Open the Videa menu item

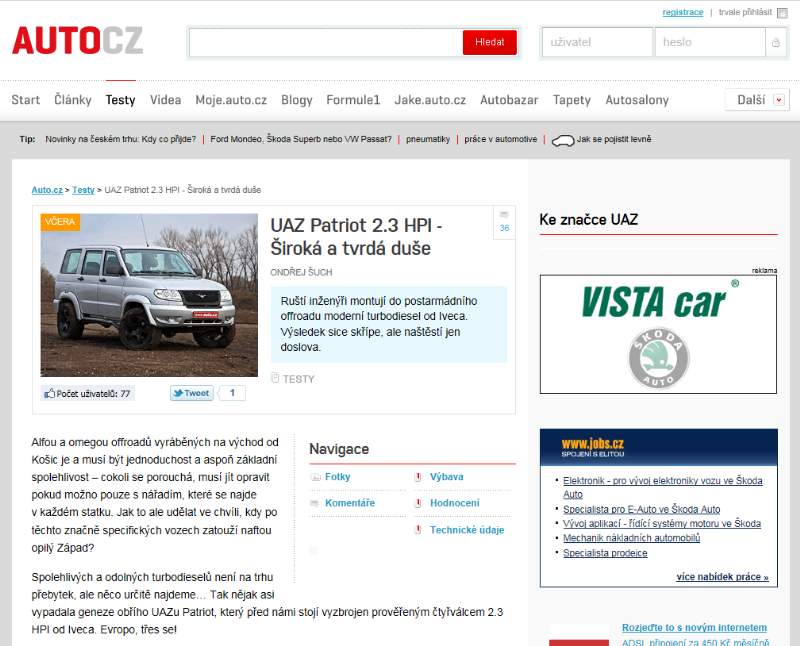click(x=165, y=100)
